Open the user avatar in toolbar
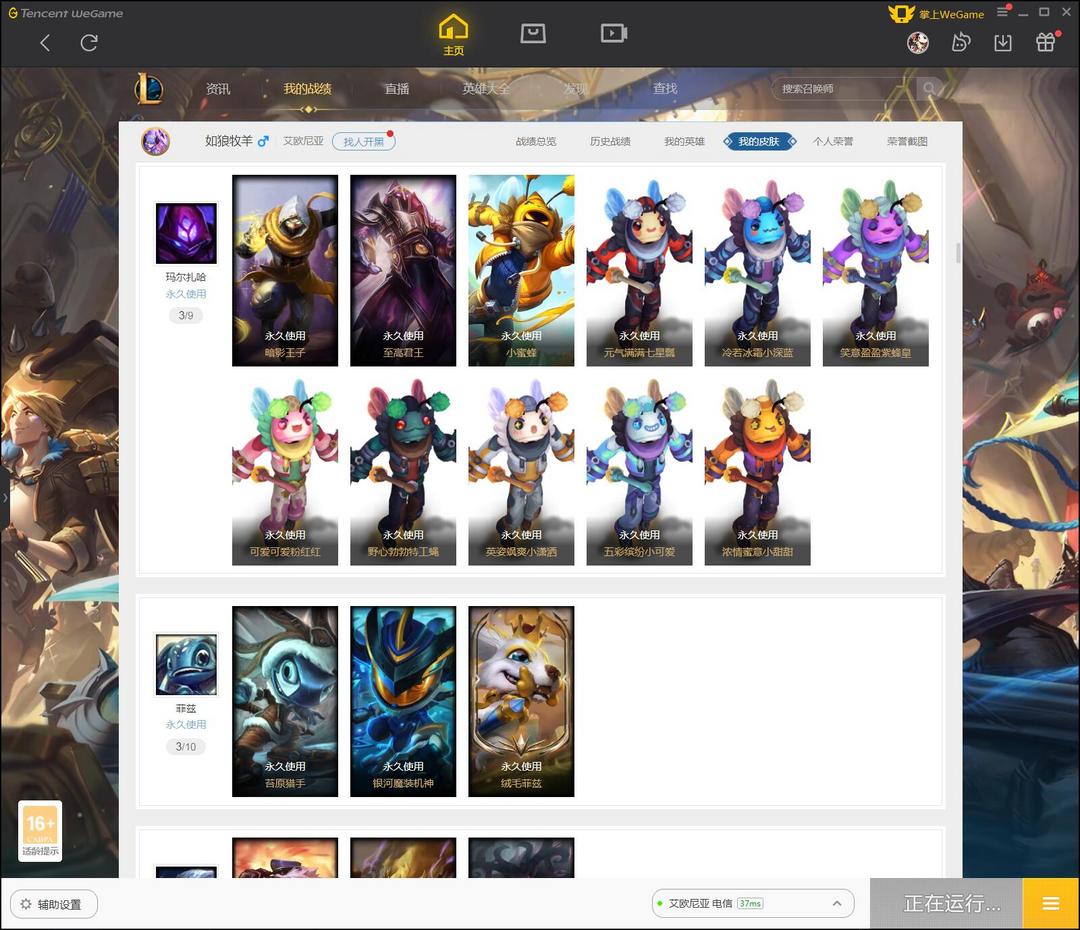 pyautogui.click(x=917, y=43)
